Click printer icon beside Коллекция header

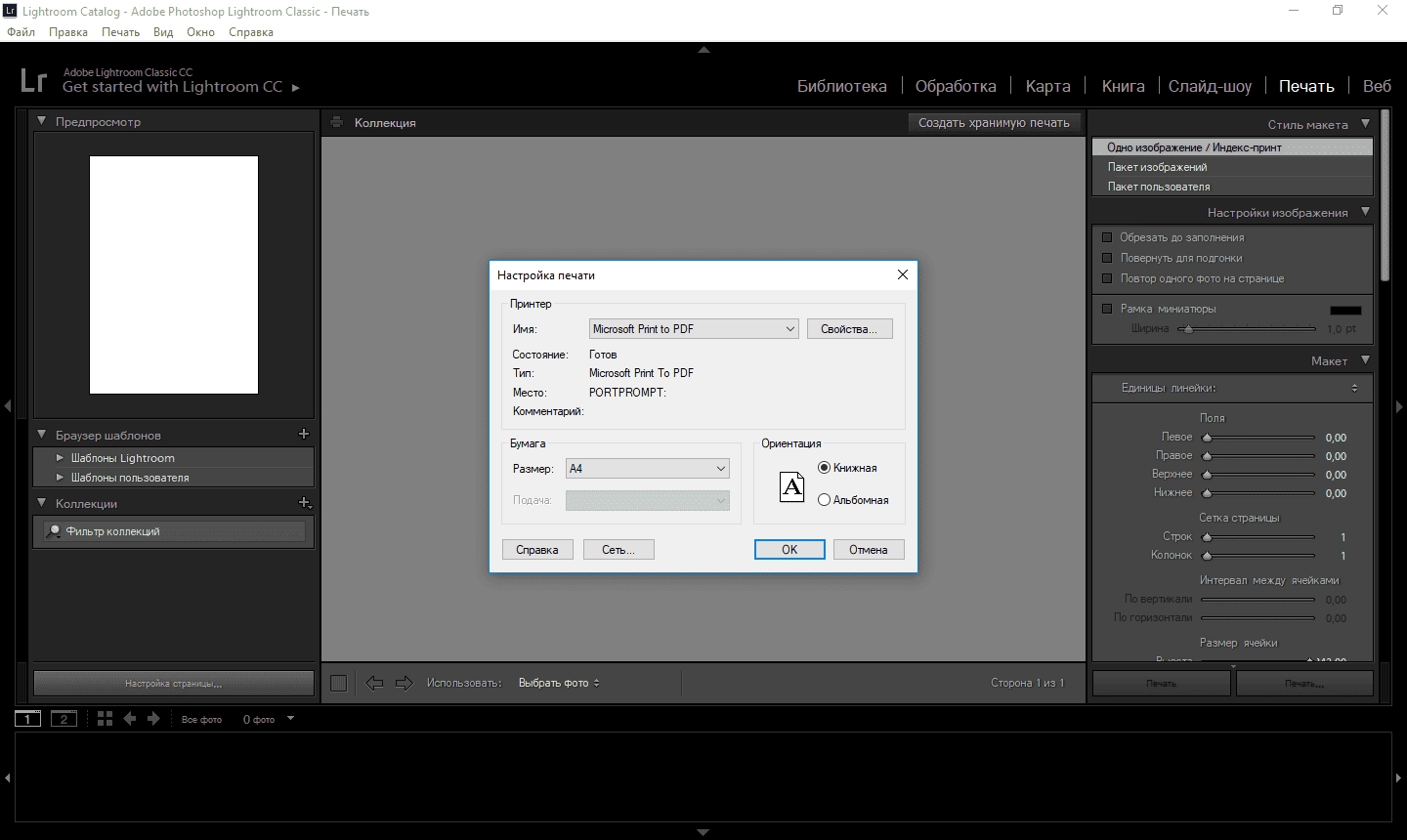point(337,122)
